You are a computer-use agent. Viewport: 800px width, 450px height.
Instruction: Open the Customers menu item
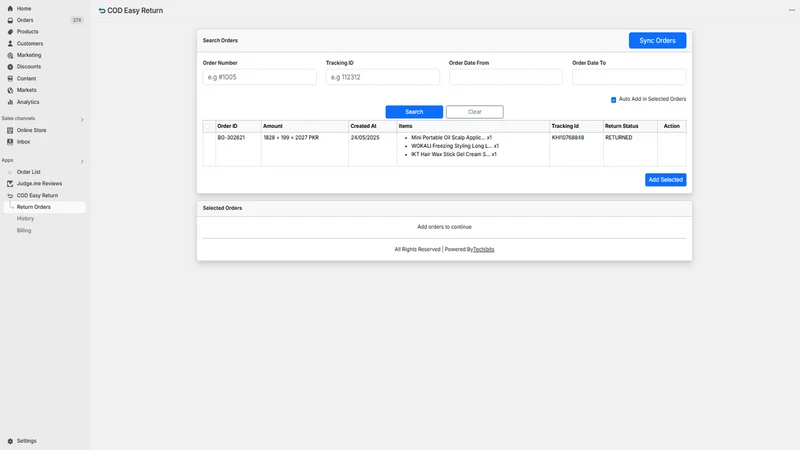(x=30, y=43)
